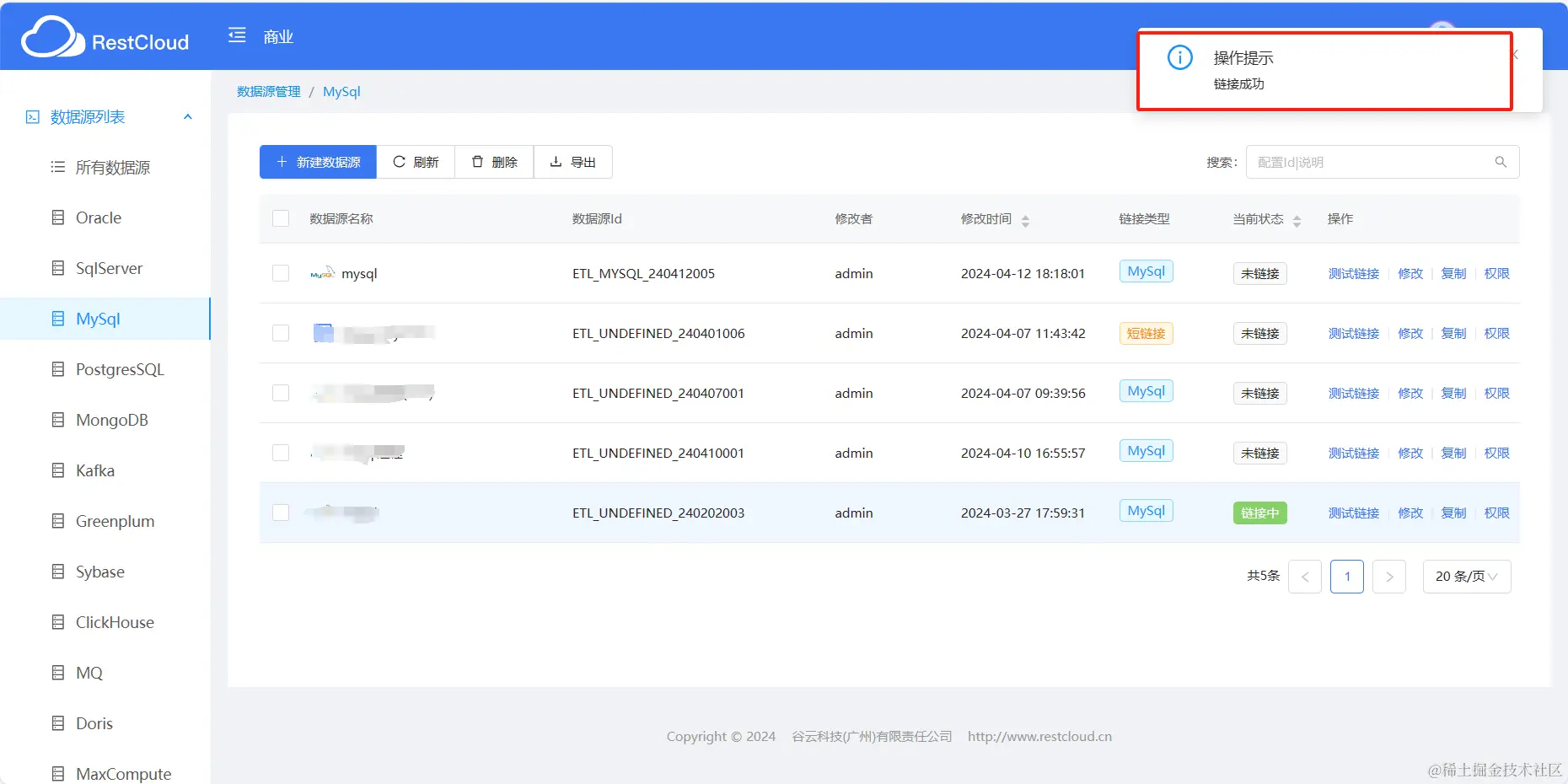1568x784 pixels.
Task: Open the 20 条/页 page size dropdown
Action: (1467, 577)
